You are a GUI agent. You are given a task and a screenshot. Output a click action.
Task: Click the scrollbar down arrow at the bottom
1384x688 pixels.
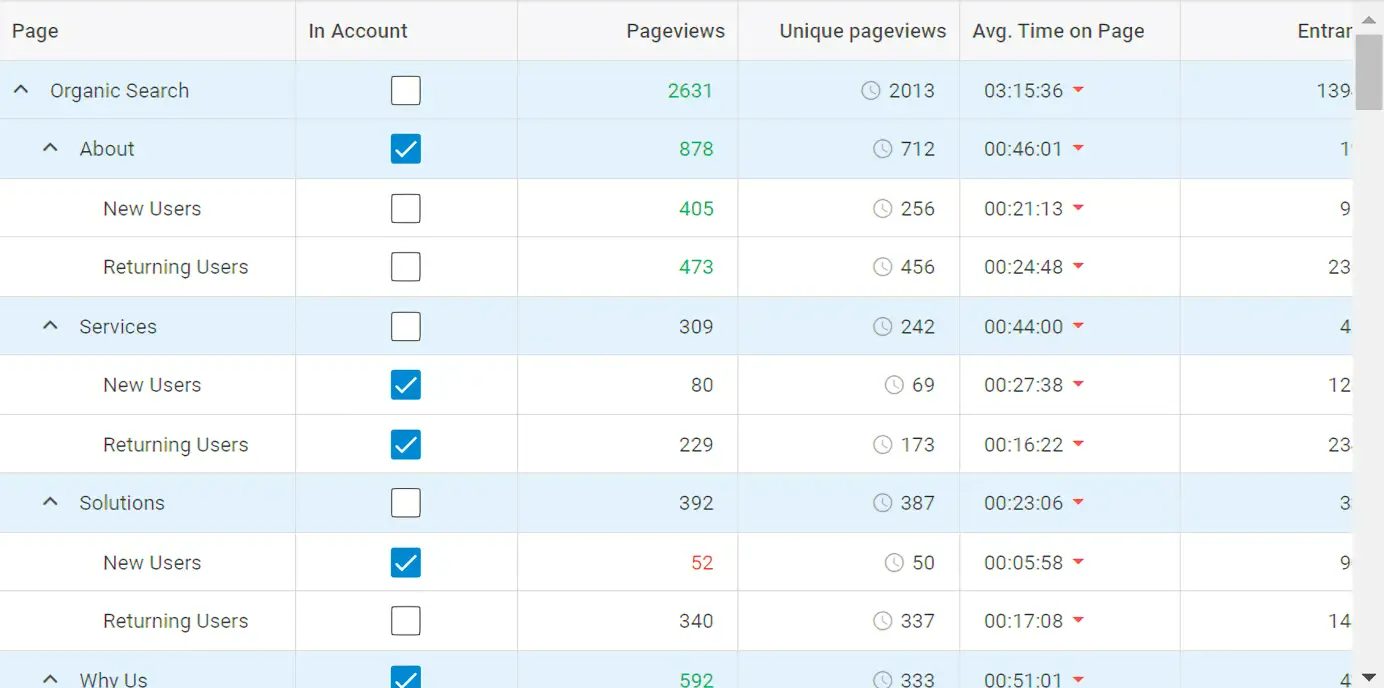[1368, 677]
